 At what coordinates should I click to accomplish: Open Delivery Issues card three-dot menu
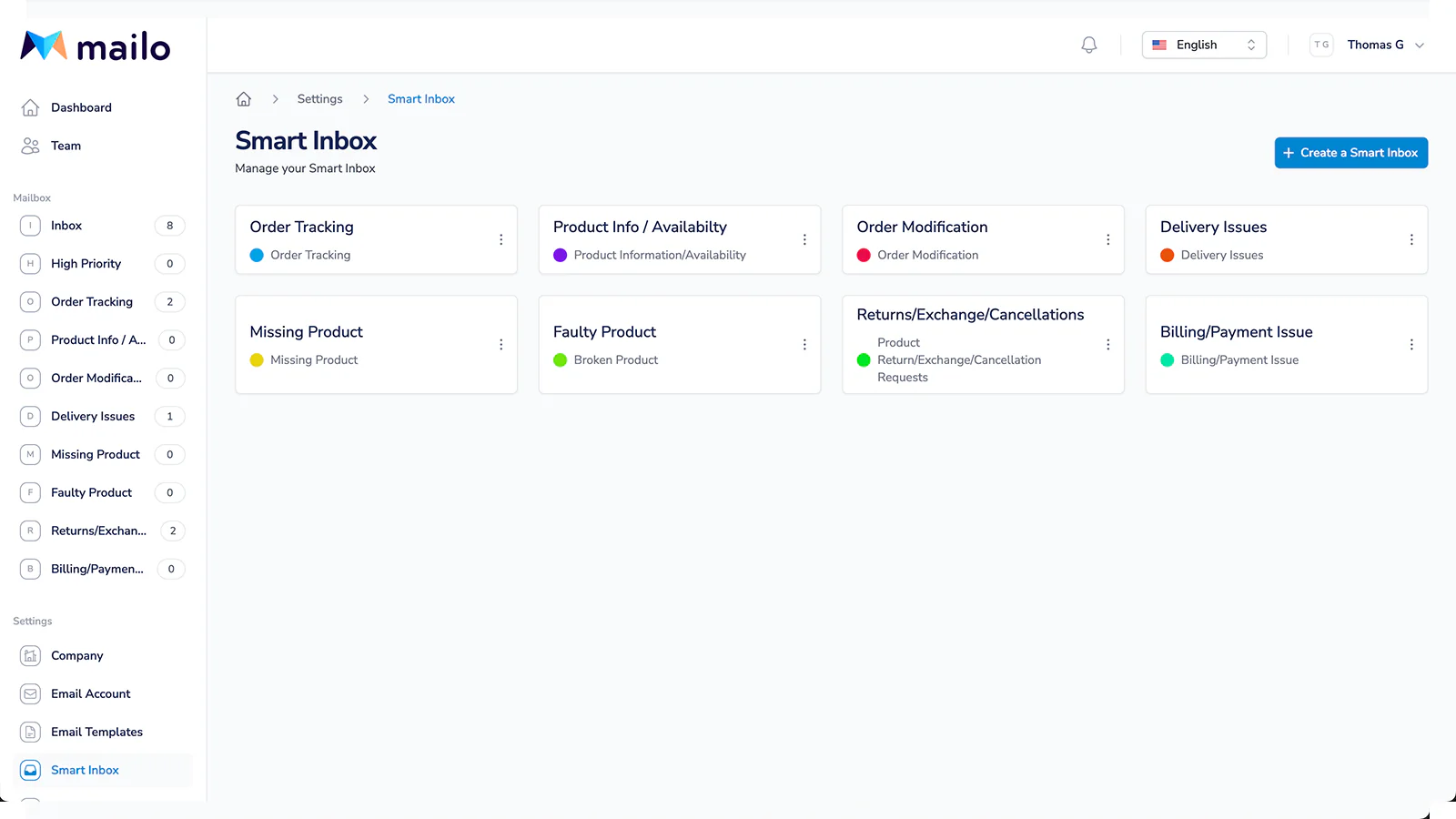tap(1411, 239)
